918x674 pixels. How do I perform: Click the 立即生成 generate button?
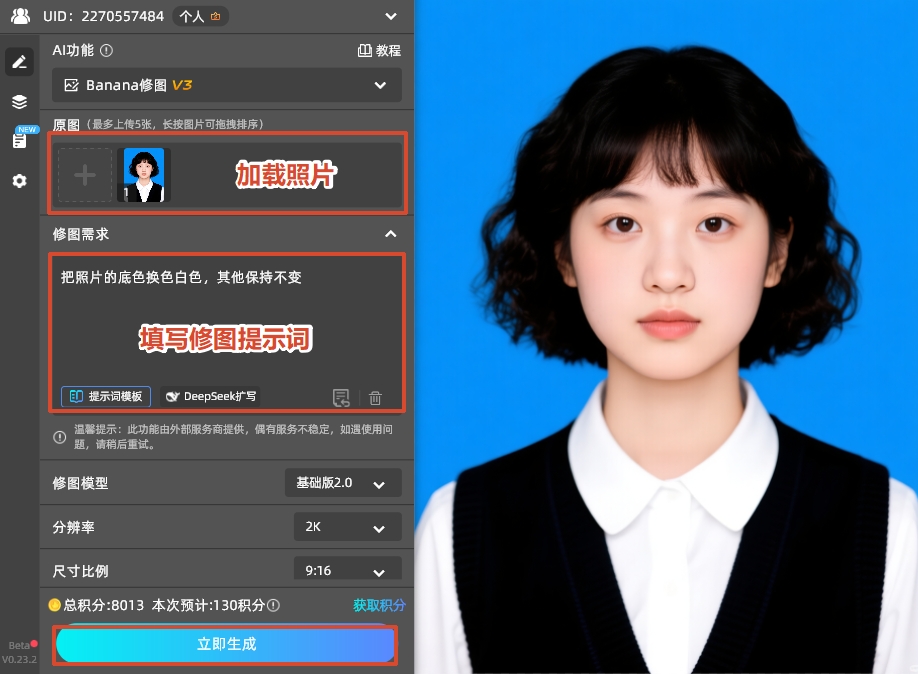click(224, 644)
